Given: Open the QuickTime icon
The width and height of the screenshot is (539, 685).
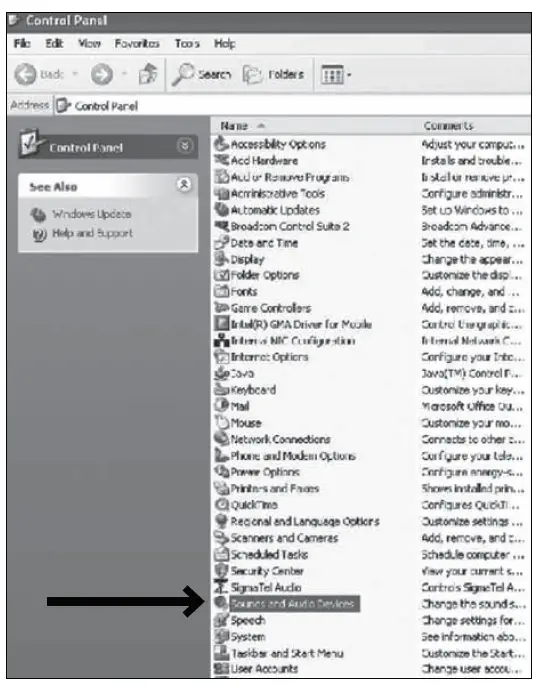Looking at the screenshot, I should point(221,505).
